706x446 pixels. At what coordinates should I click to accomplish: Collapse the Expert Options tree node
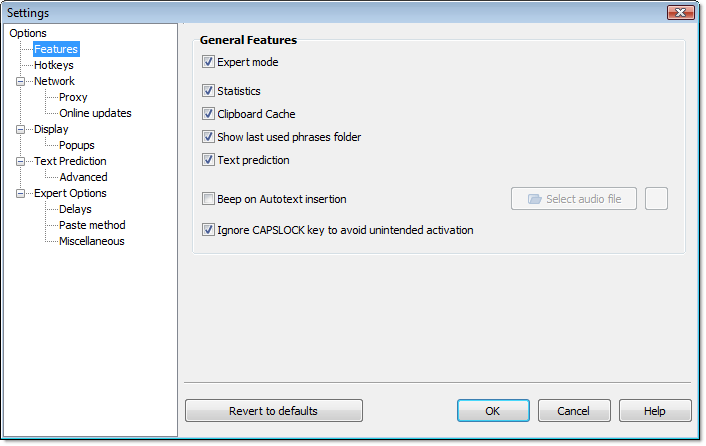coord(20,194)
